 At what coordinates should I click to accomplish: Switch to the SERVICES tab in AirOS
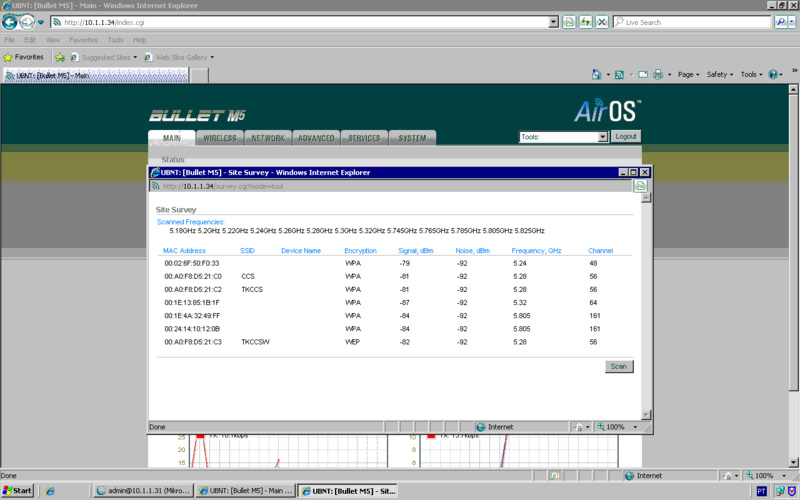click(364, 138)
